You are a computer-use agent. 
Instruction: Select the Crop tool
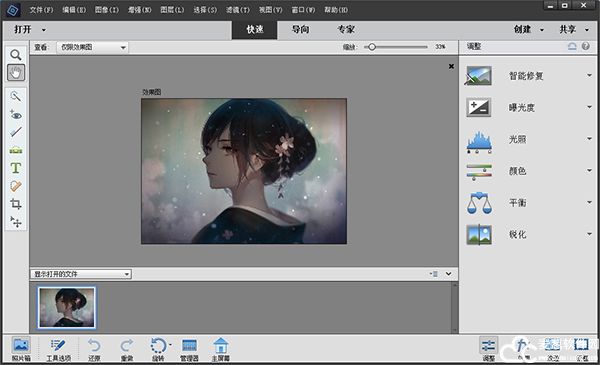pos(16,204)
